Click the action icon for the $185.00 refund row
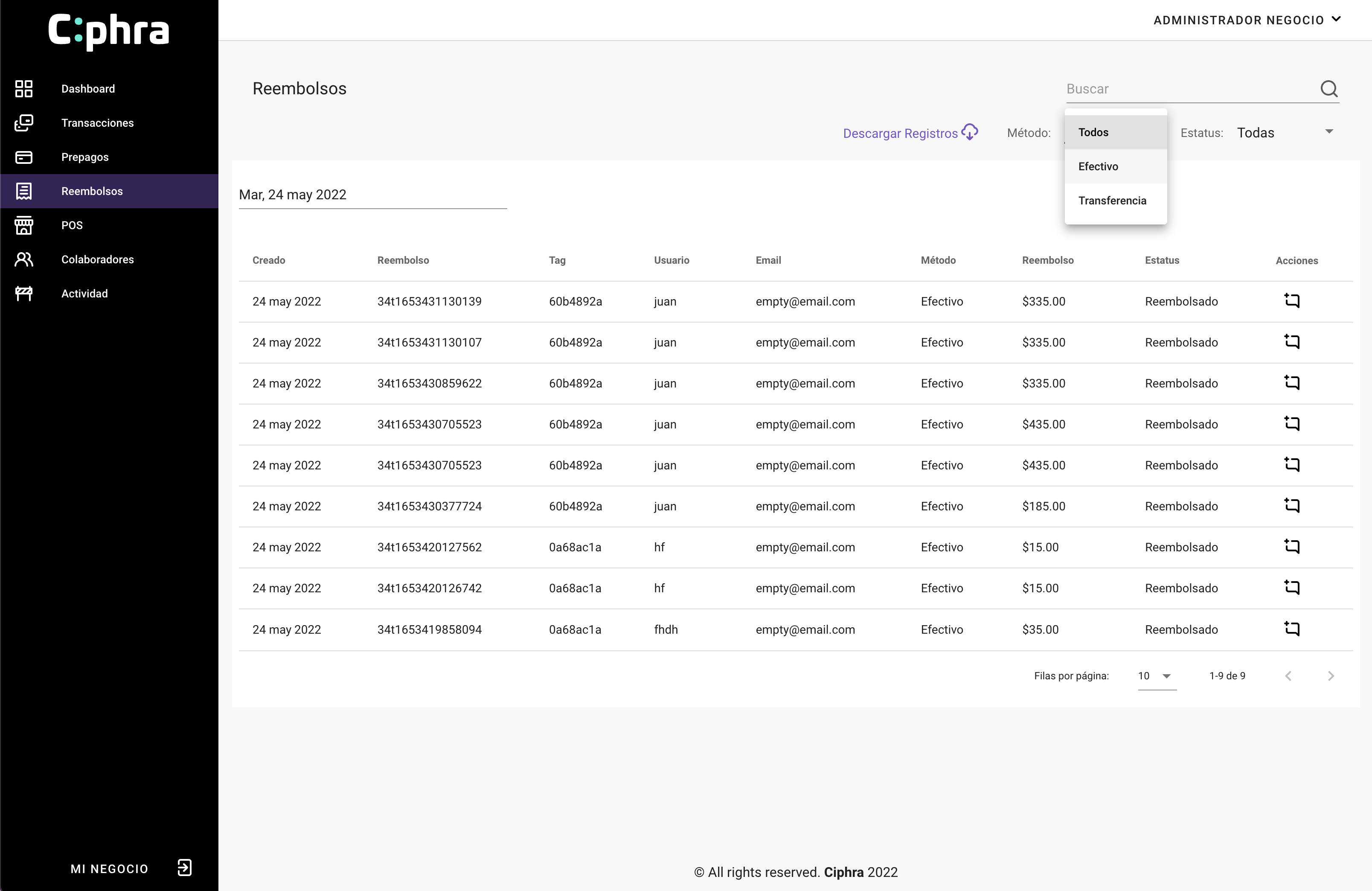Viewport: 1372px width, 891px height. point(1291,505)
